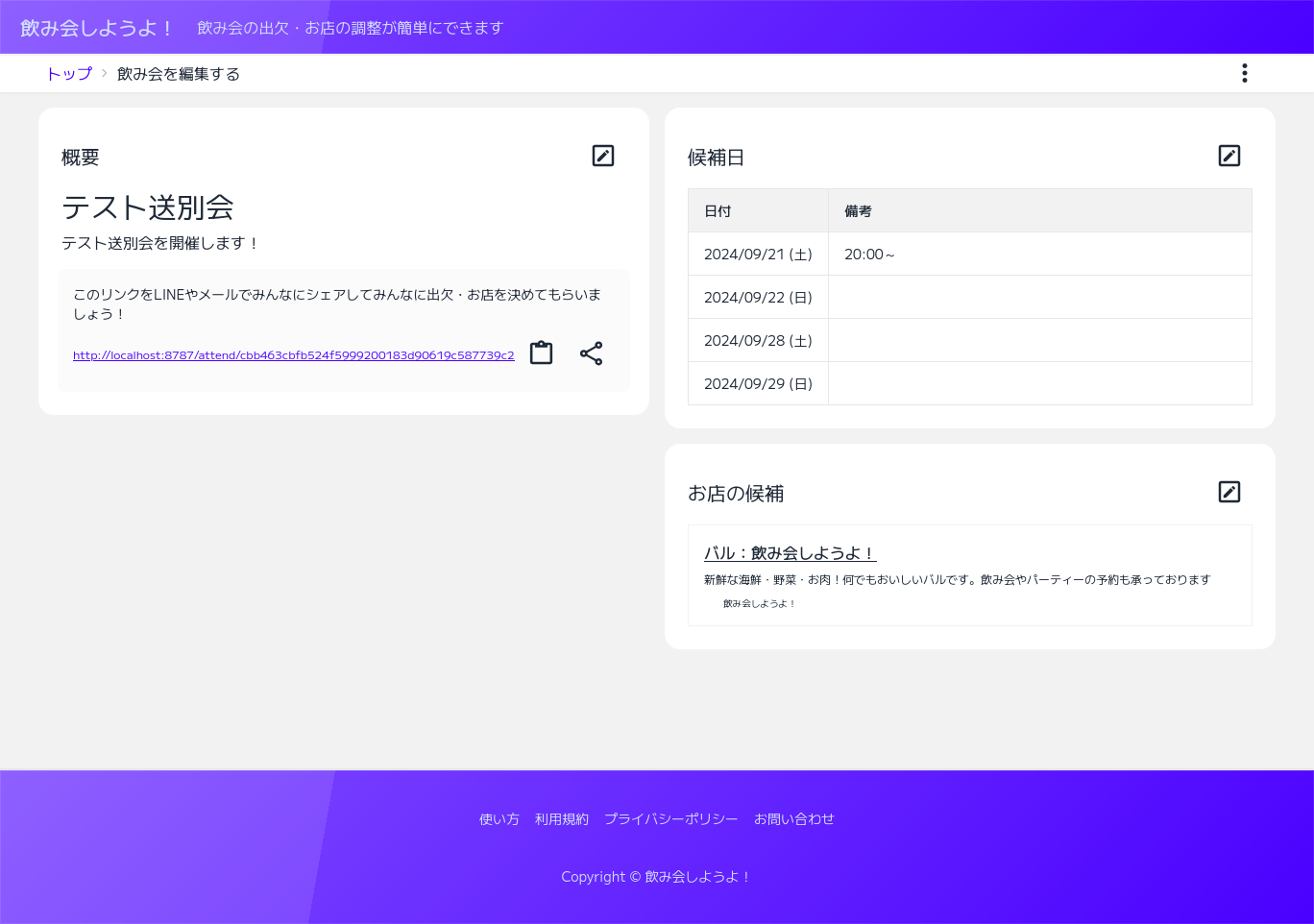The width and height of the screenshot is (1314, 924).
Task: Click the header tagline 飲み会の出欠・お店の調整
Action: point(351,28)
